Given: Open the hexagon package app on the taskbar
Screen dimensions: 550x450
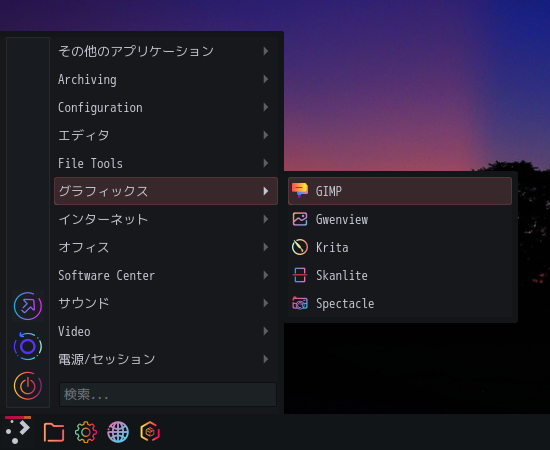Looking at the screenshot, I should (x=150, y=431).
